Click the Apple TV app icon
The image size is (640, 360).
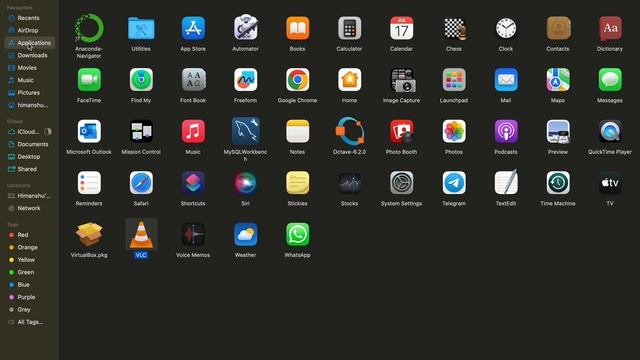click(x=610, y=183)
